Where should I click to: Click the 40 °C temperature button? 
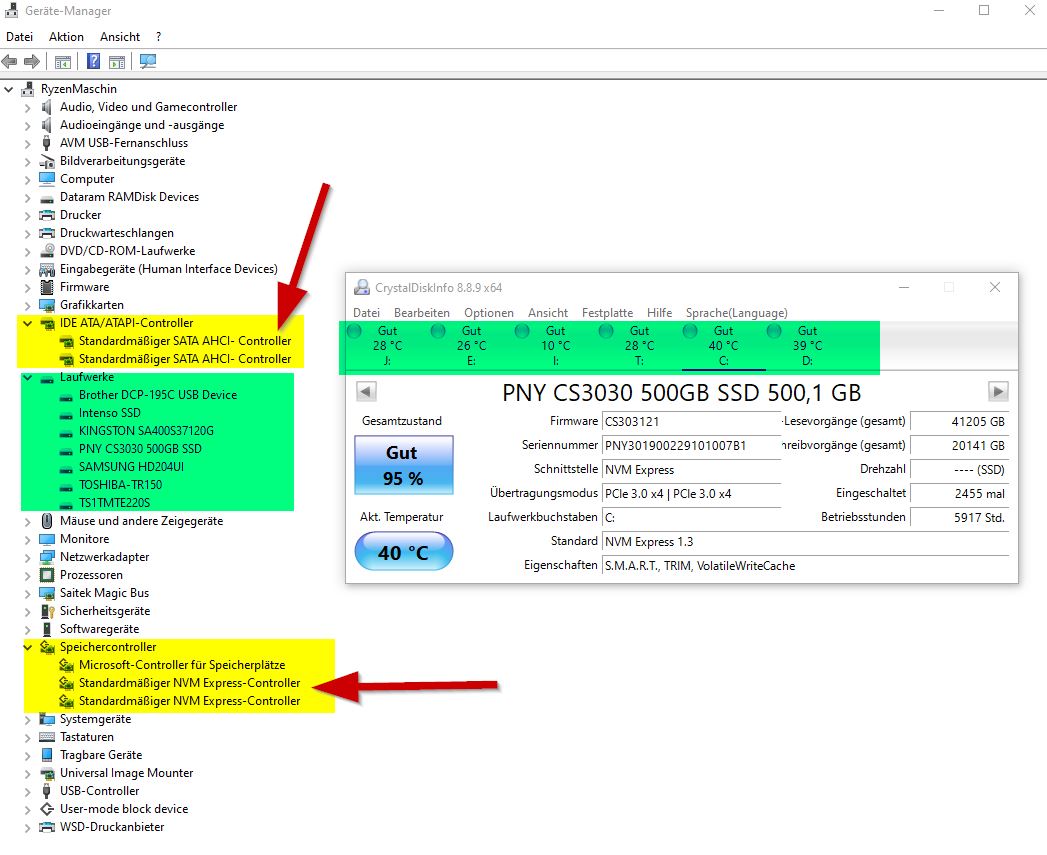(403, 552)
